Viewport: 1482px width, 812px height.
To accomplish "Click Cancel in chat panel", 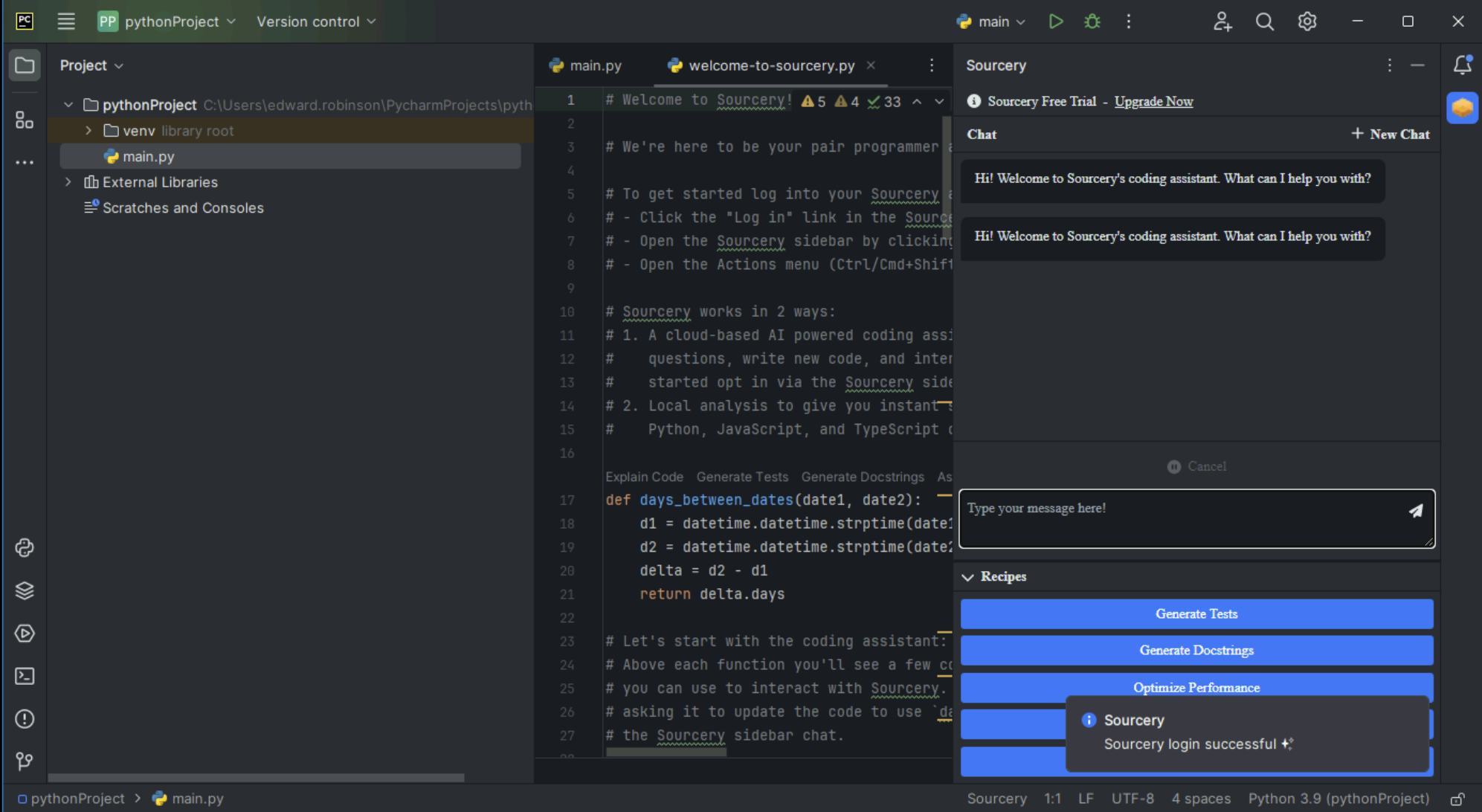I will point(1196,467).
